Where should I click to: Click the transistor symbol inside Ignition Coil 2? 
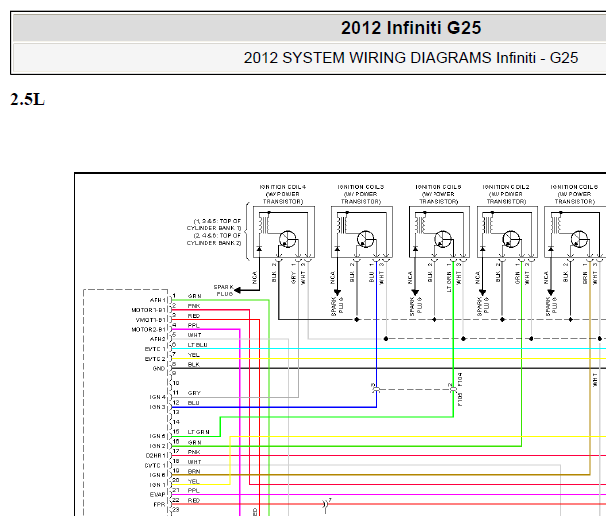(511, 239)
